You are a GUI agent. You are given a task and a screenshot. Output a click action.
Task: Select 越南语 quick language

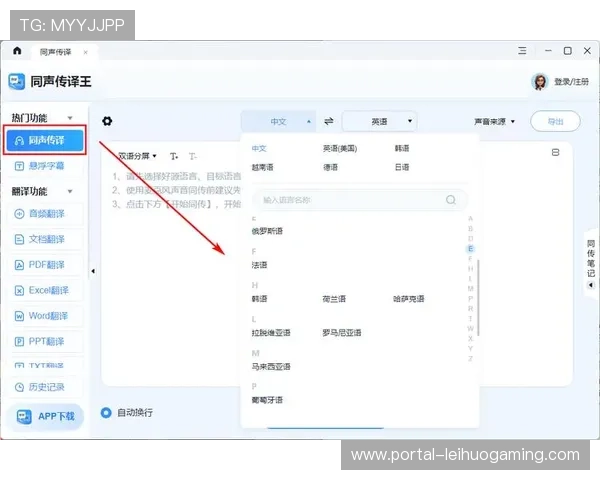(x=262, y=167)
